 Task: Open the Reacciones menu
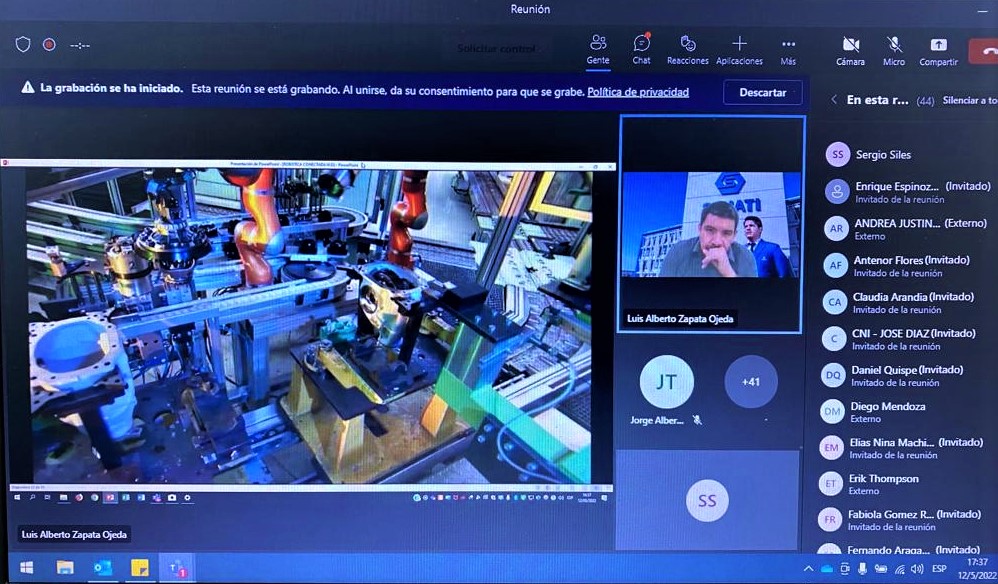point(687,47)
